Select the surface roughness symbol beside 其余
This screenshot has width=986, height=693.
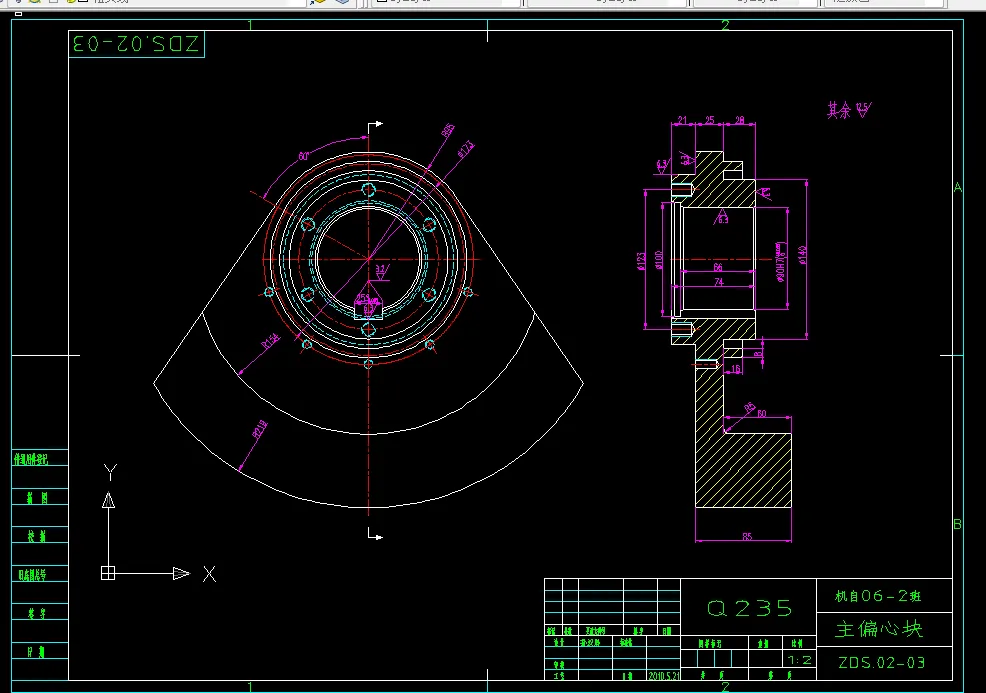(x=864, y=110)
